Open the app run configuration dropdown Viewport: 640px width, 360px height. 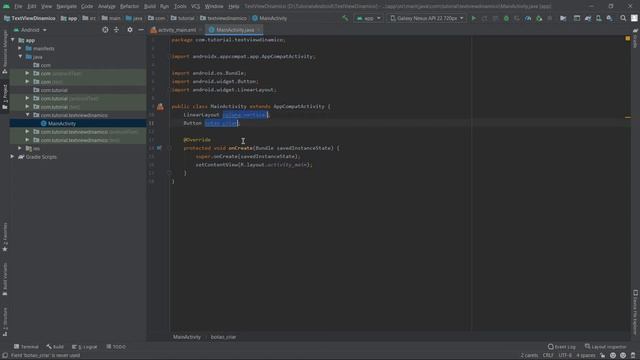point(369,18)
